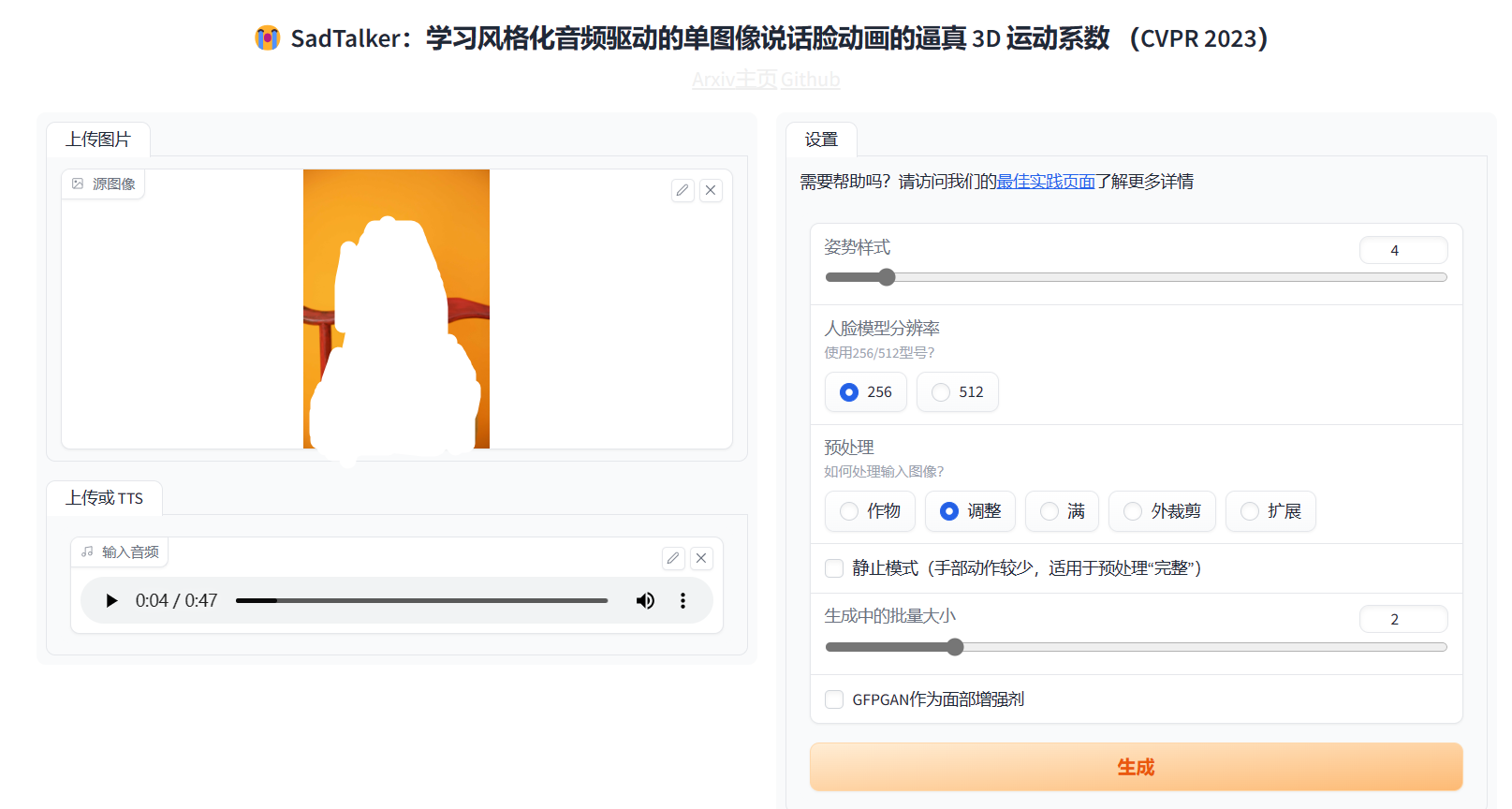Viewport: 1512px width, 809px height.
Task: Edit the input audio with the pencil icon
Action: point(673,558)
